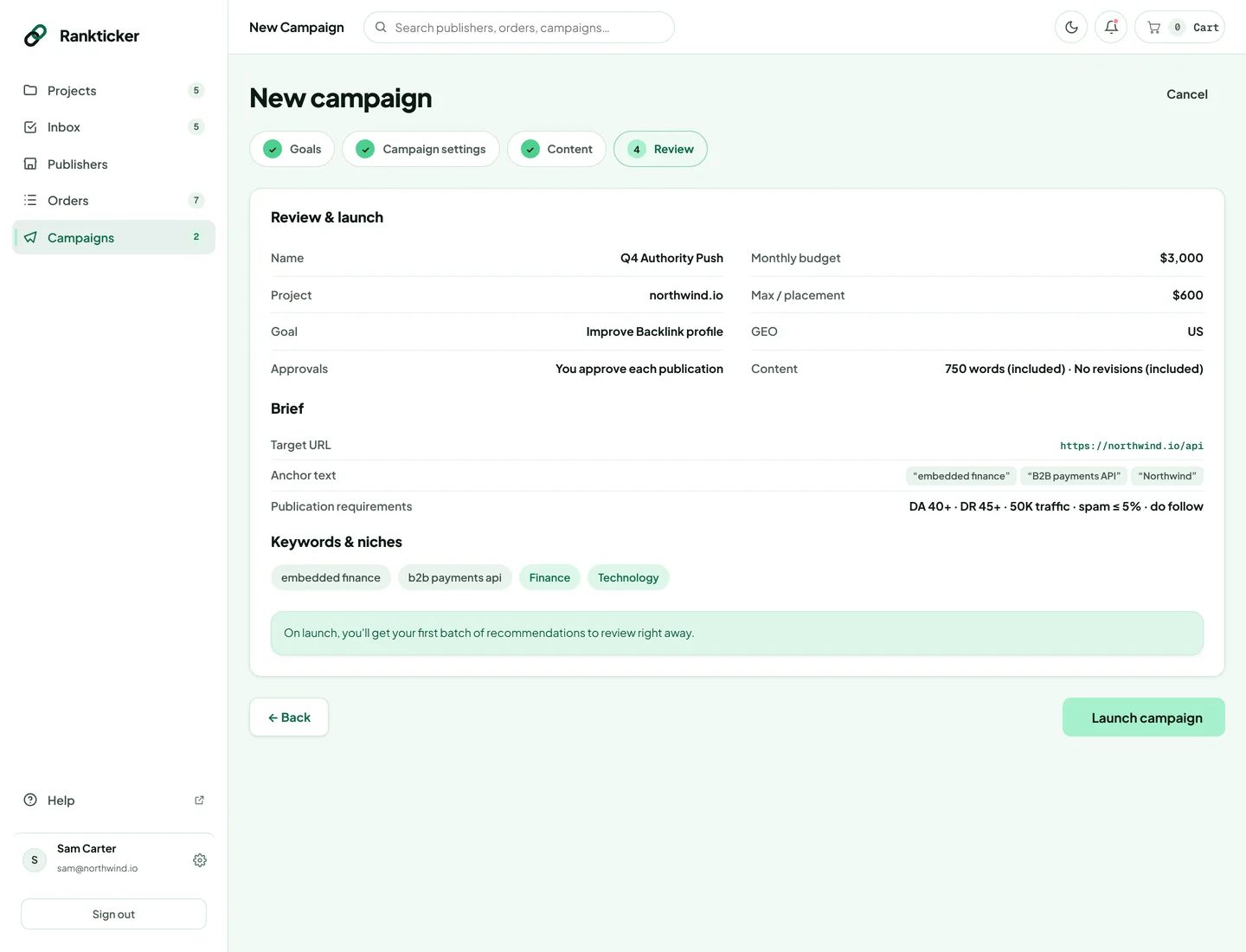The height and width of the screenshot is (952, 1246).
Task: Go to the Publishers section
Action: (113, 164)
